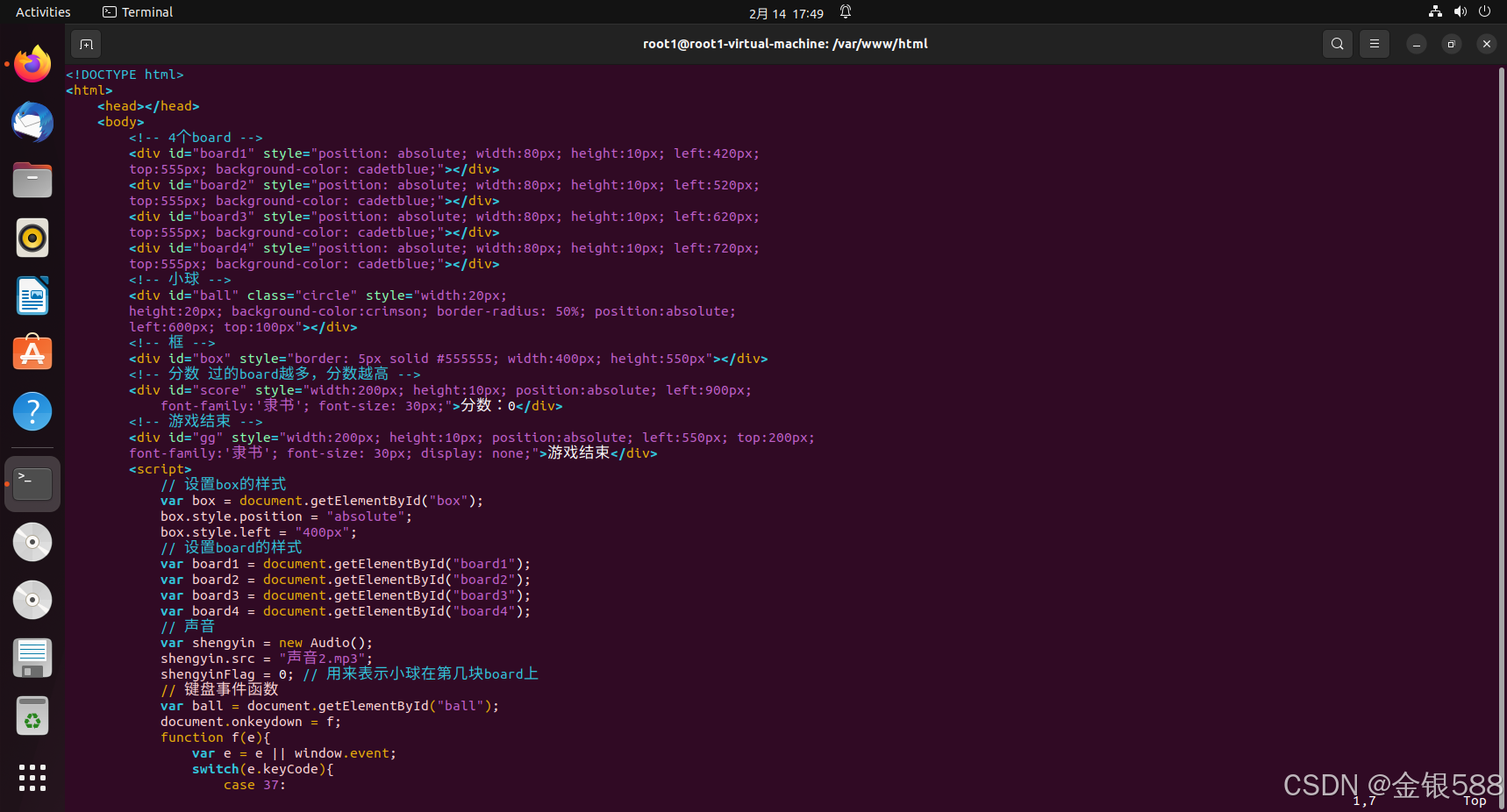Open the Trash in the dock
The width and height of the screenshot is (1507, 812).
click(x=32, y=716)
